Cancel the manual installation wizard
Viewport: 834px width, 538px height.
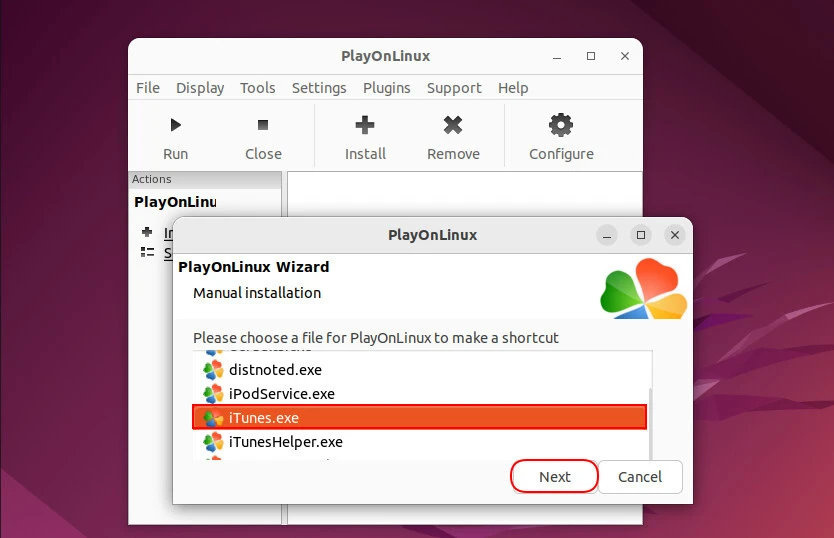[640, 477]
